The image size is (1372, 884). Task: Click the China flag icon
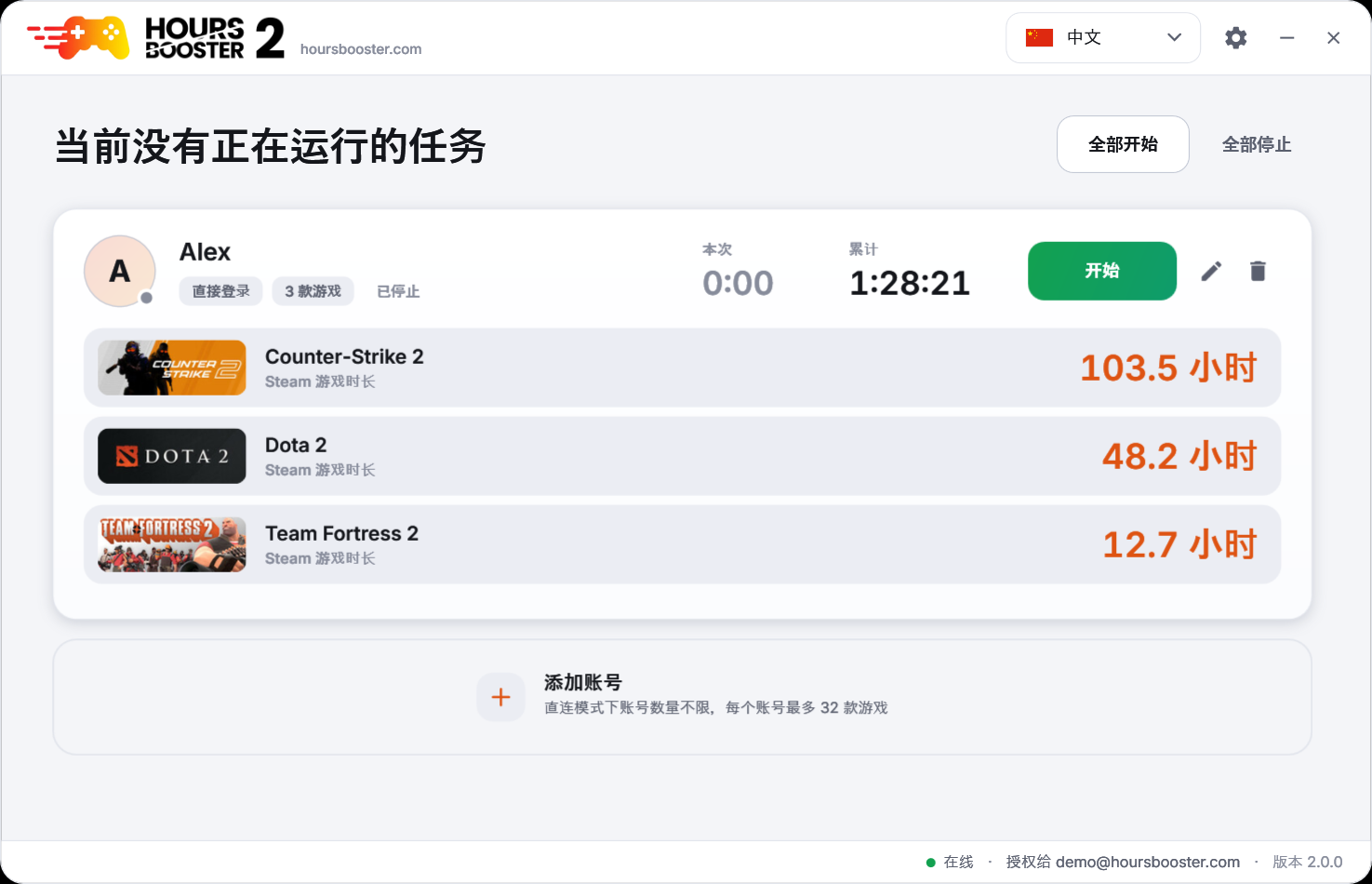point(1039,37)
